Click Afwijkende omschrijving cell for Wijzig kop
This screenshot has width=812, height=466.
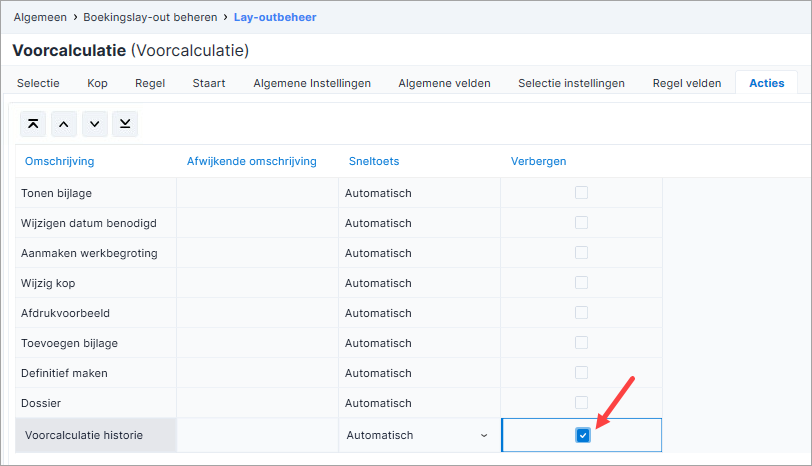(x=257, y=283)
